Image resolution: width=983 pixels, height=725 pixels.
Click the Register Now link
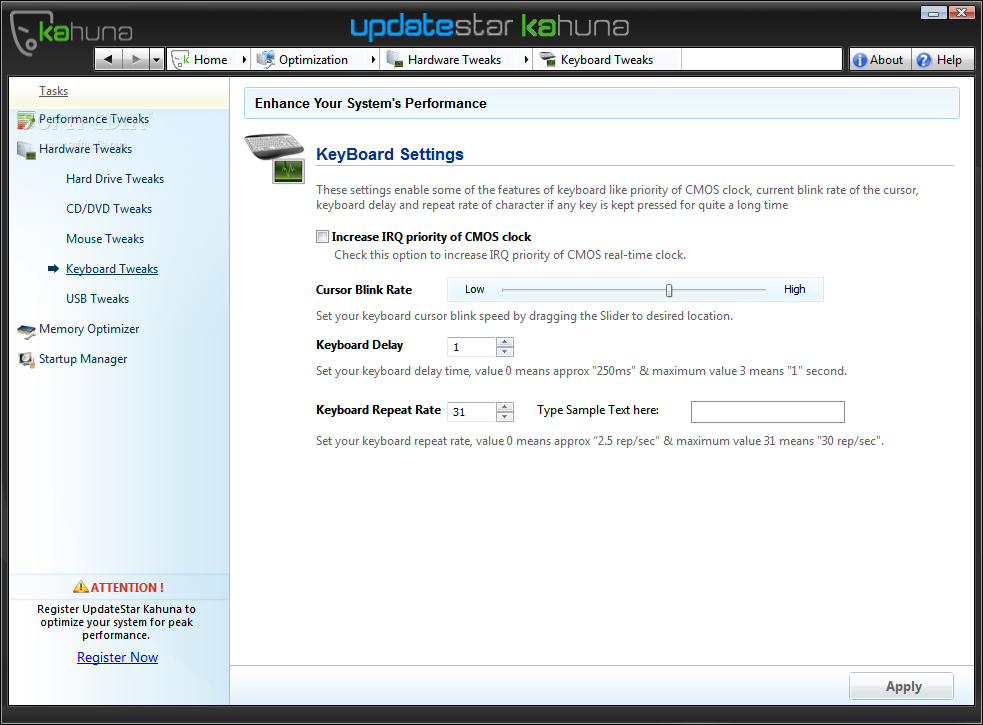117,657
